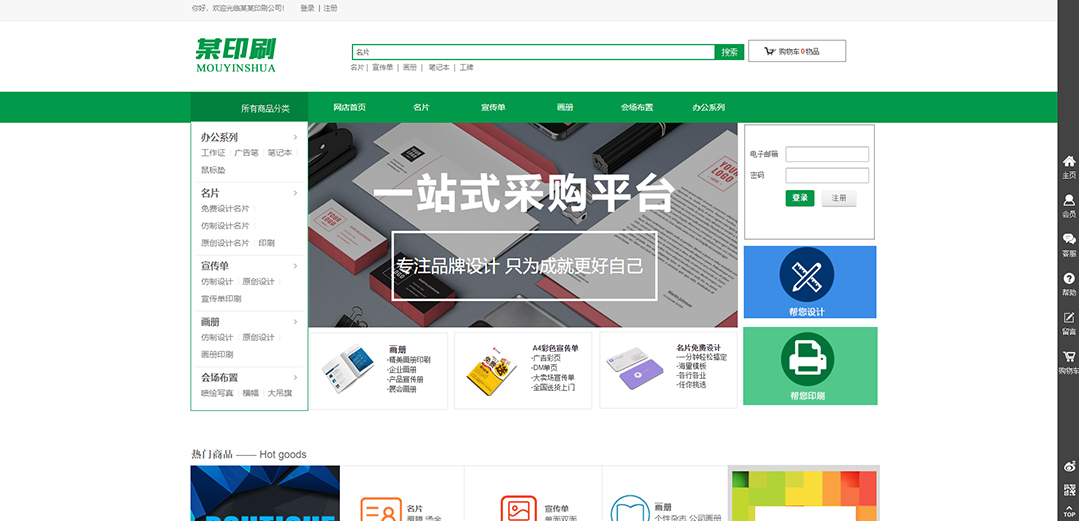The width and height of the screenshot is (1079, 521).
Task: Click the 电子邮箱 email input field
Action: point(827,154)
